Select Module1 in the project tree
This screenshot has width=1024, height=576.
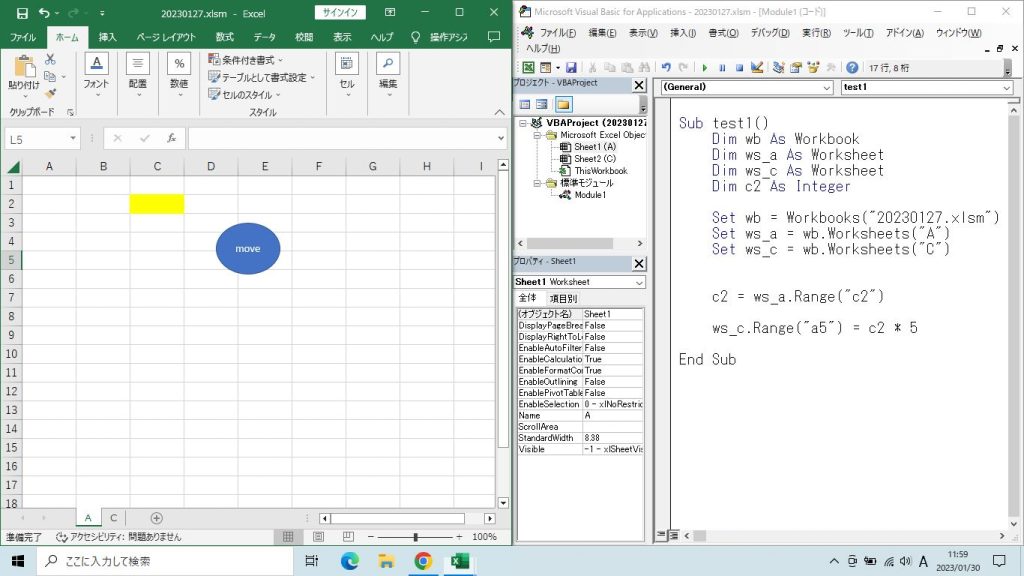589,195
